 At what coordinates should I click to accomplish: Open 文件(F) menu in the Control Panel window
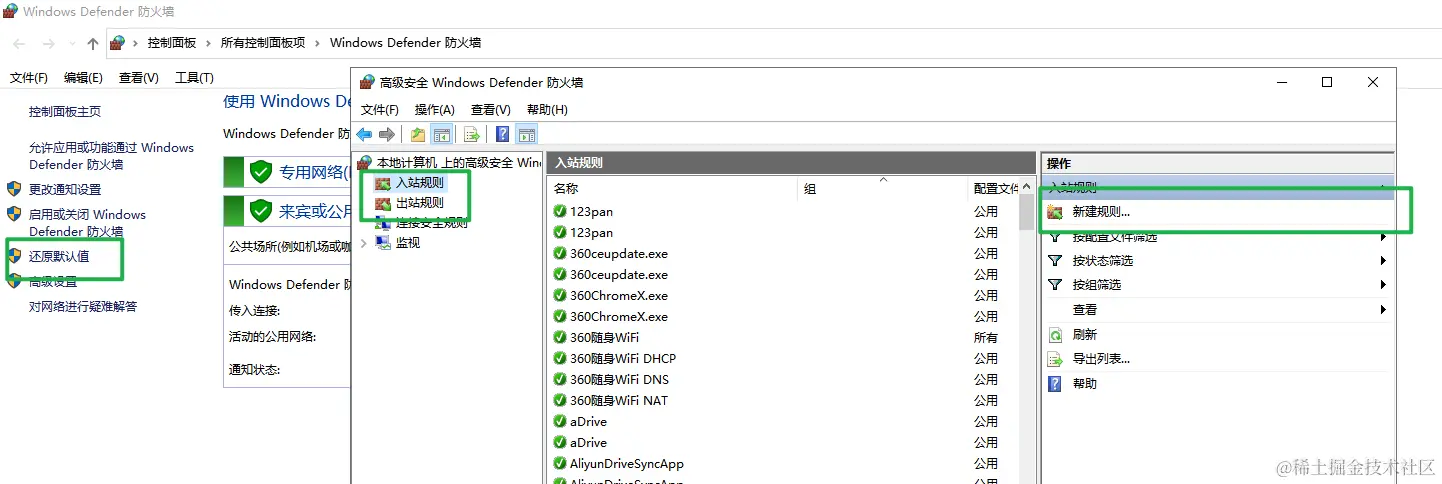click(x=28, y=77)
